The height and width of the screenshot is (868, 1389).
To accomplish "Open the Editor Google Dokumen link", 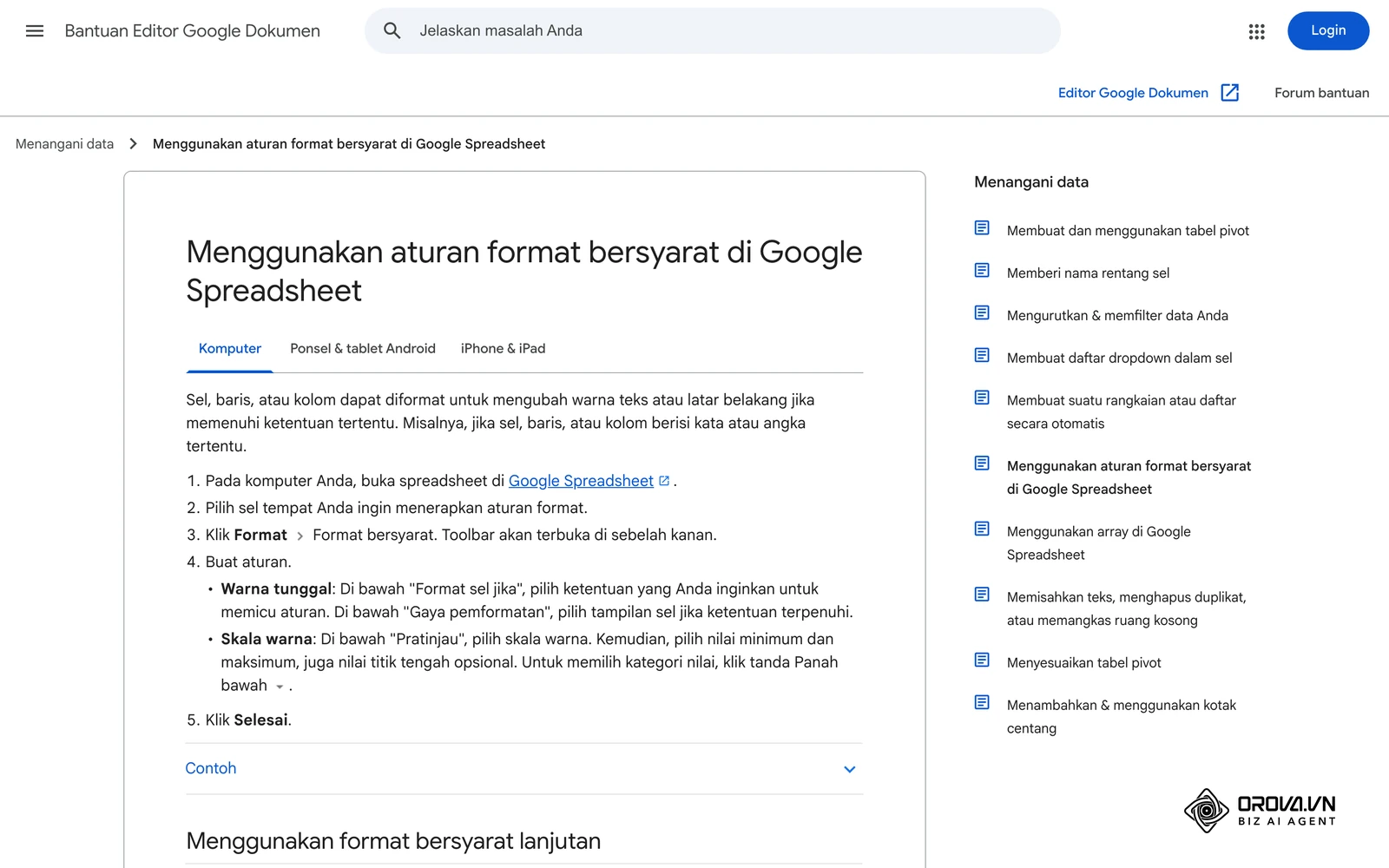I will 1133,93.
